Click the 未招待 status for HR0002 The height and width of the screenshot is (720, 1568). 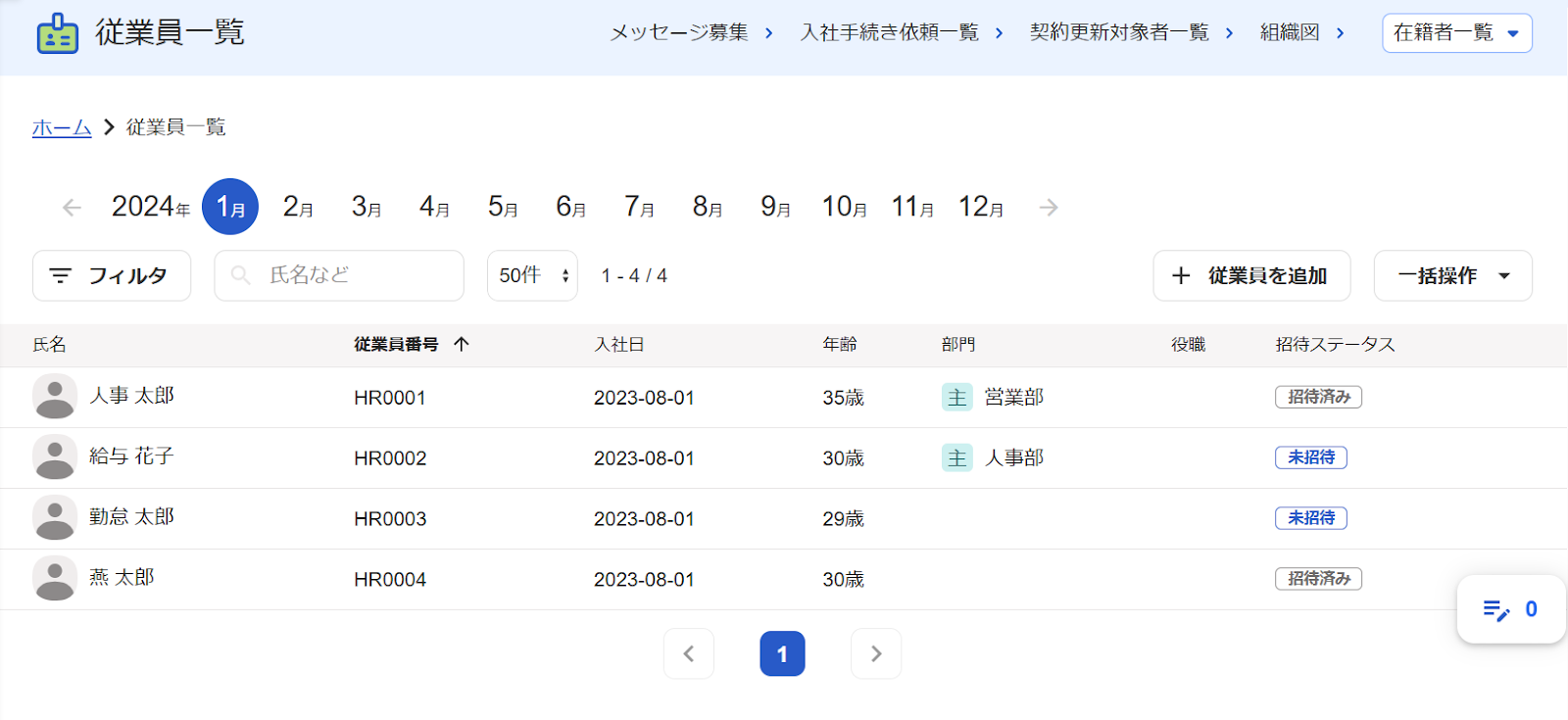[1311, 457]
